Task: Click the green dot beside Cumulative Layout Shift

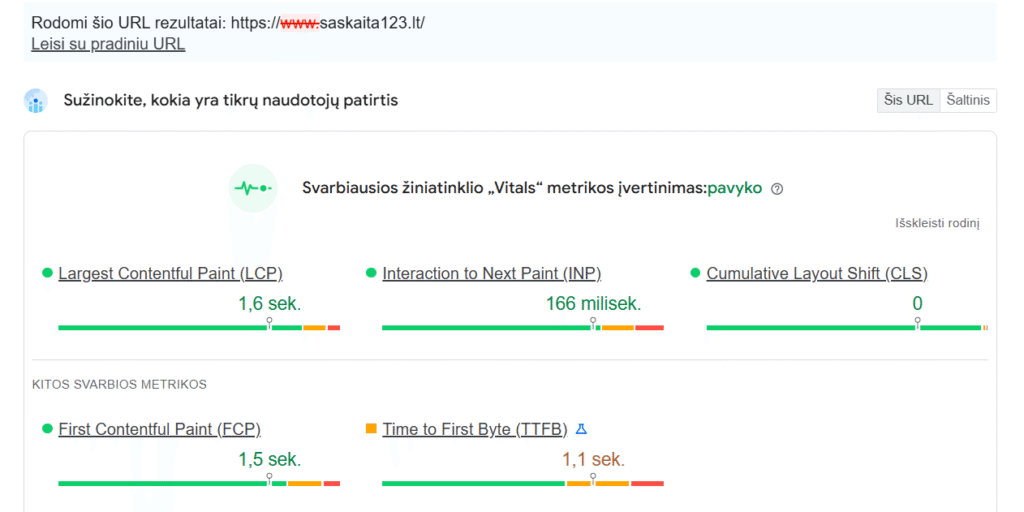Action: pyautogui.click(x=695, y=273)
